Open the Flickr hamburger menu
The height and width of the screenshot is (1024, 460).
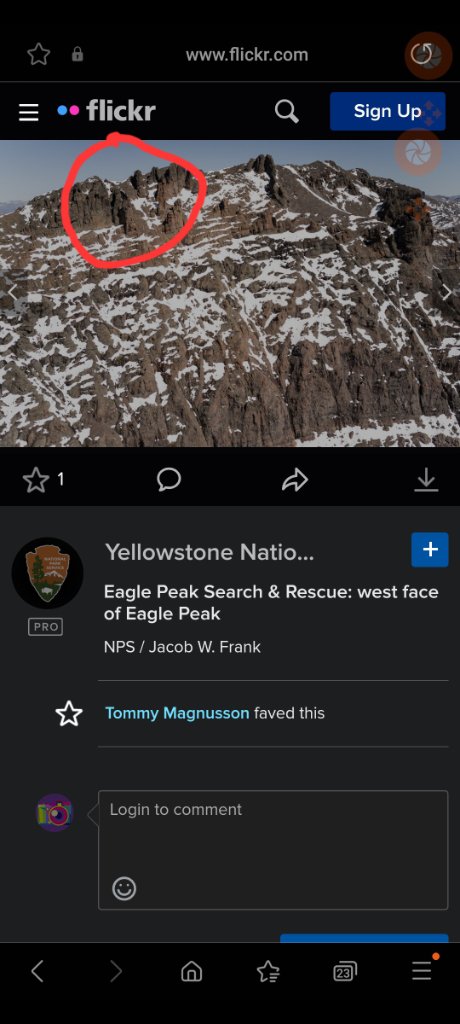pos(28,112)
